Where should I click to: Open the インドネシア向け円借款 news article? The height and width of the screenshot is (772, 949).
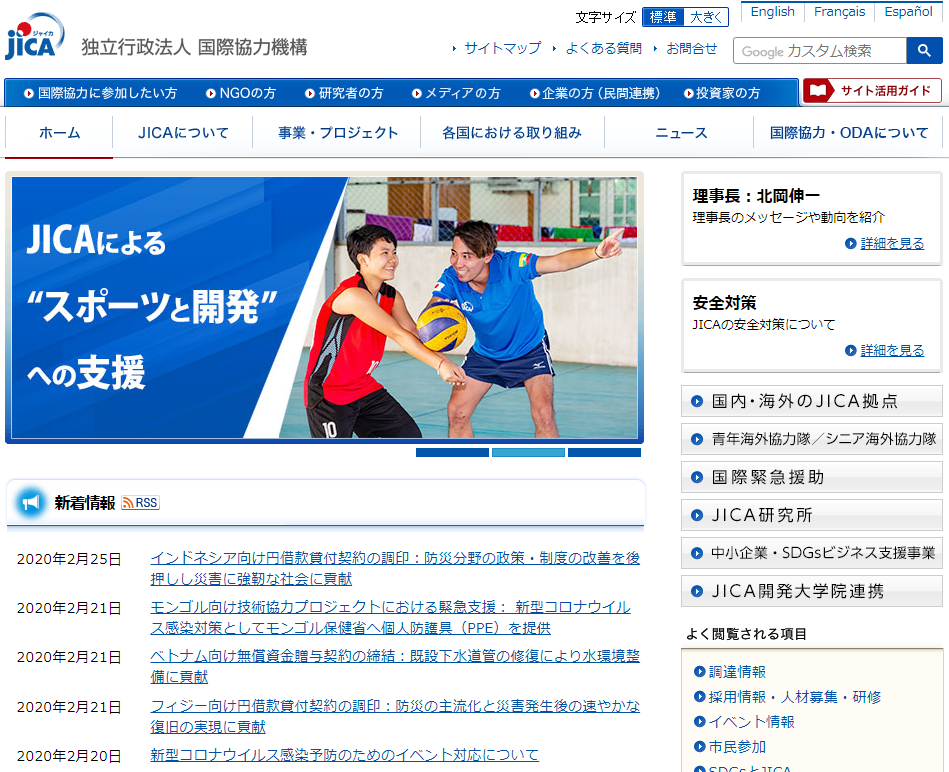(x=395, y=568)
